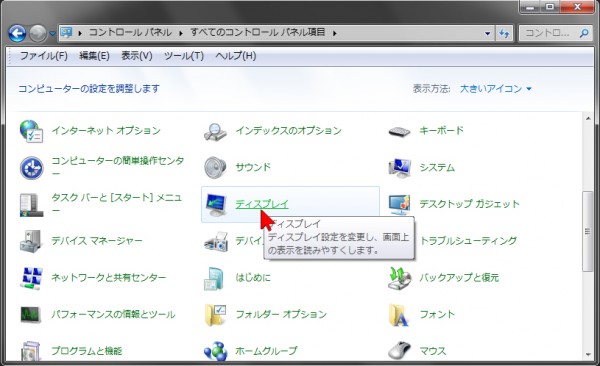Click the サウンド link
The width and height of the screenshot is (600, 366).
coord(253,167)
